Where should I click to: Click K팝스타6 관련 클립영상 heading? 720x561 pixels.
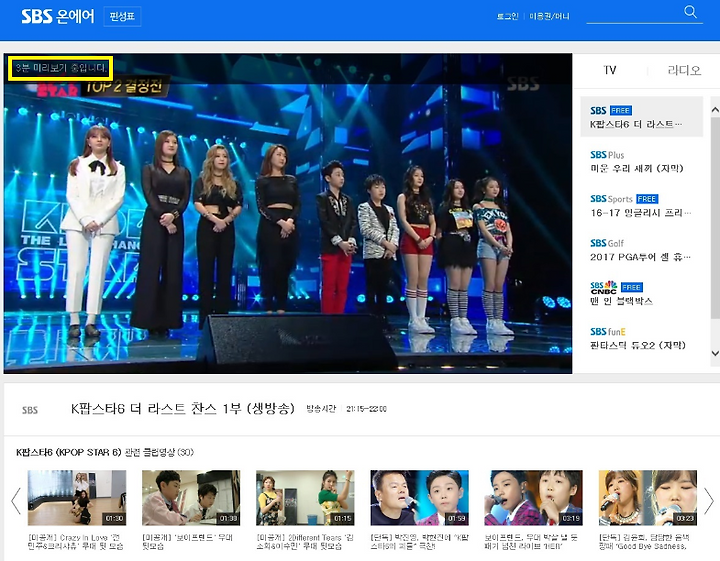click(105, 452)
